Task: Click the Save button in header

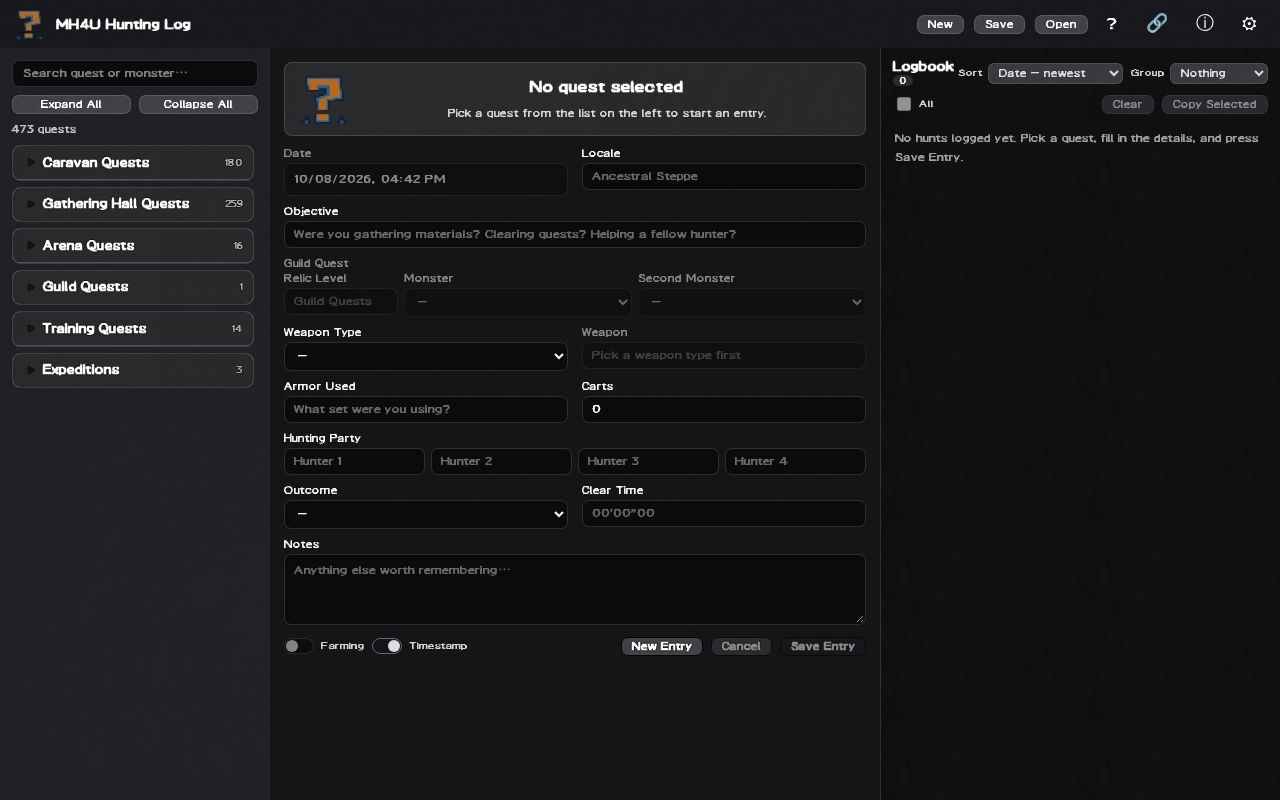Action: 999,24
